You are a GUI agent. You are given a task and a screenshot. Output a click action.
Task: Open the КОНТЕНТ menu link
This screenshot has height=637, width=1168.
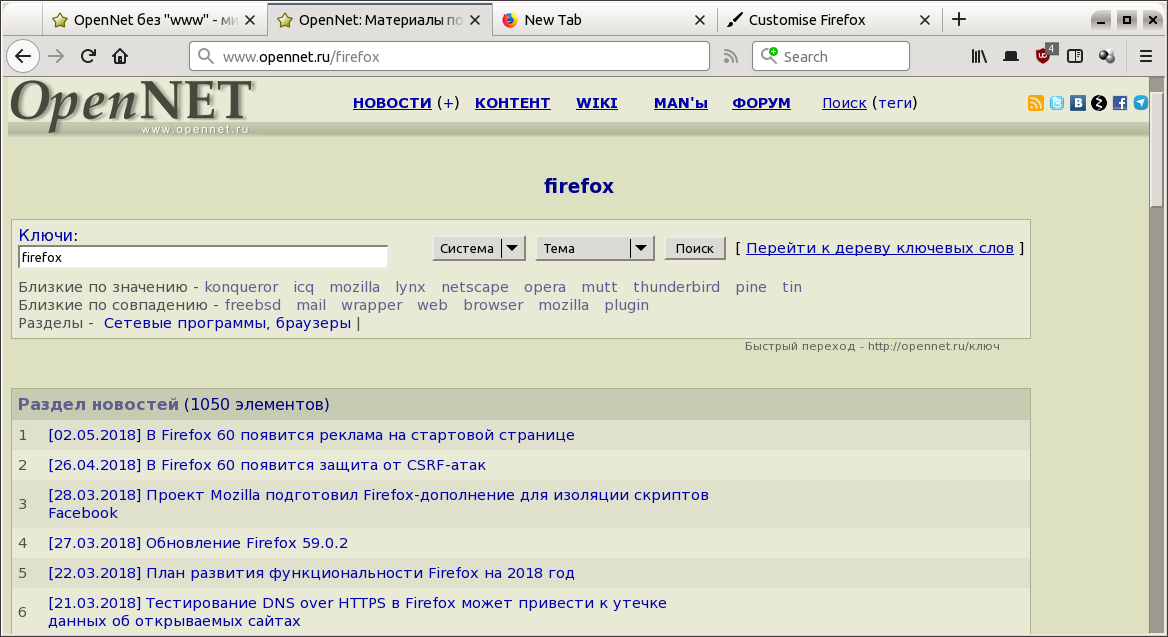[512, 103]
